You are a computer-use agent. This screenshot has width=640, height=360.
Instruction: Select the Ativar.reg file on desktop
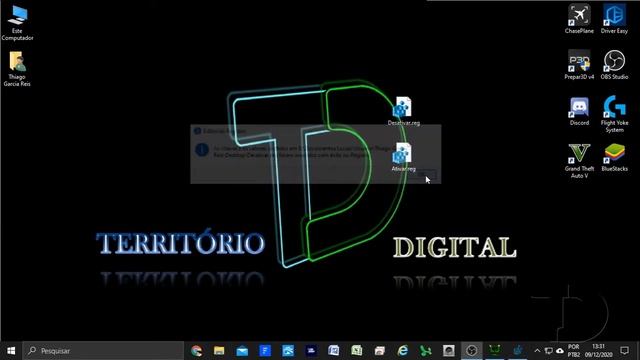coord(403,157)
